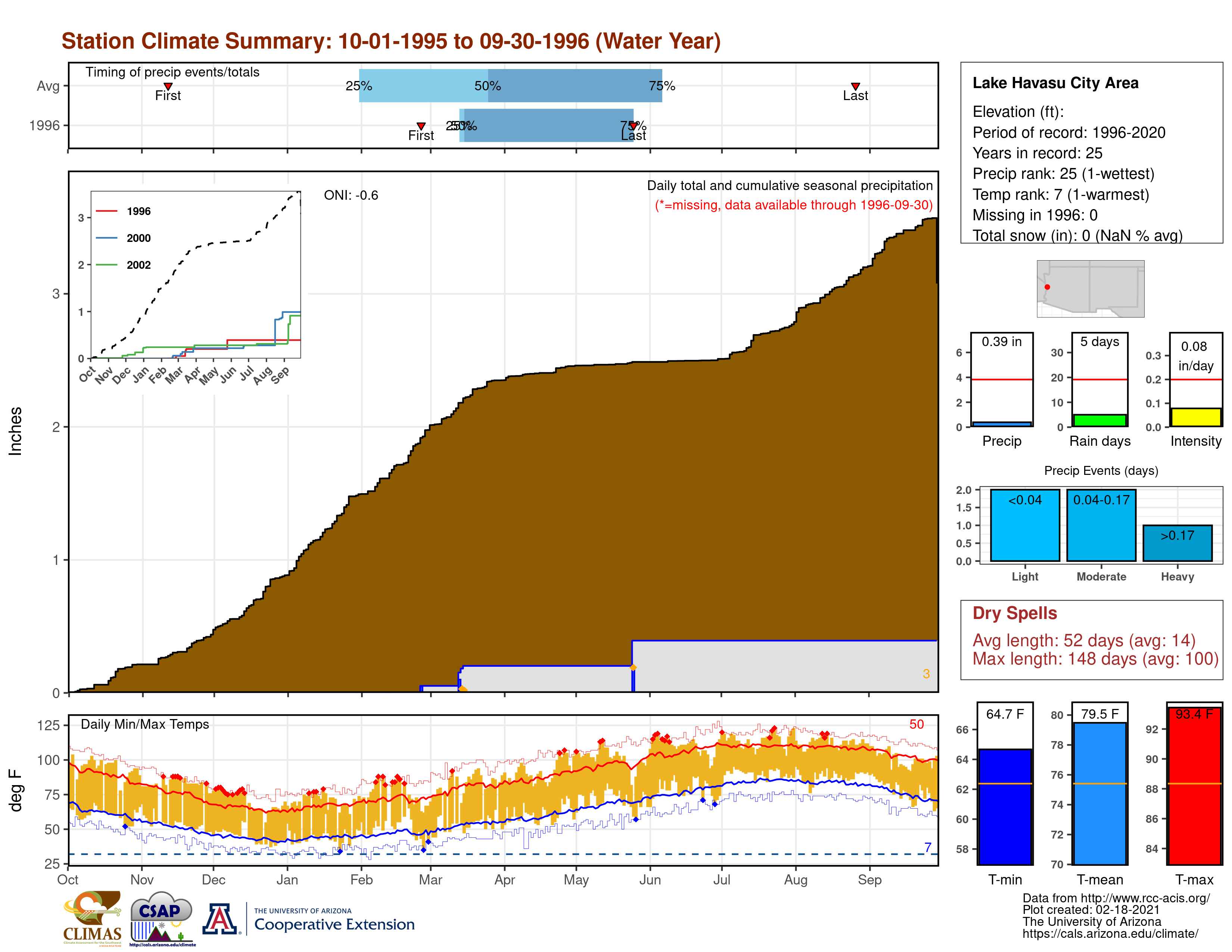
Task: Click the Lake Havasu City Area heading
Action: (x=1055, y=83)
